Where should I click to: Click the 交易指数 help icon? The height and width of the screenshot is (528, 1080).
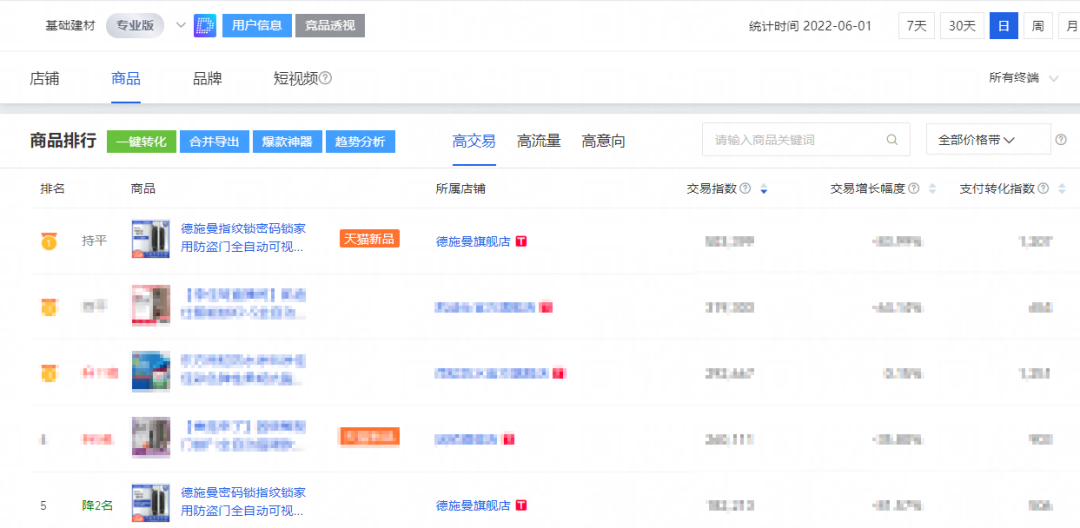[745, 189]
